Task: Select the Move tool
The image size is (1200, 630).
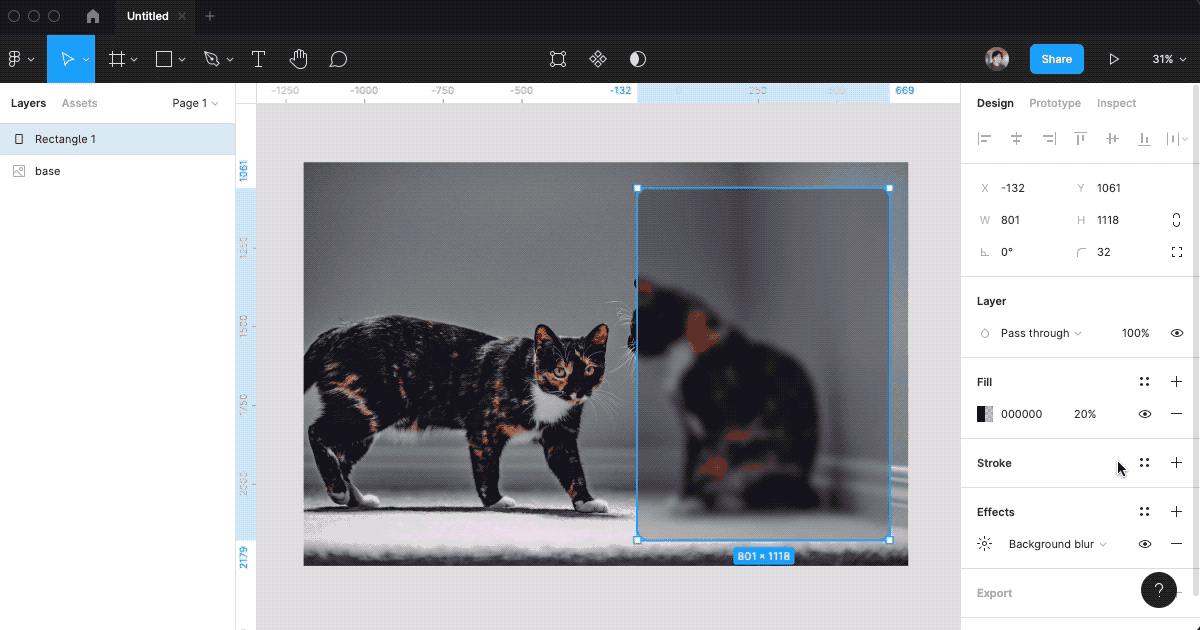Action: click(x=67, y=59)
